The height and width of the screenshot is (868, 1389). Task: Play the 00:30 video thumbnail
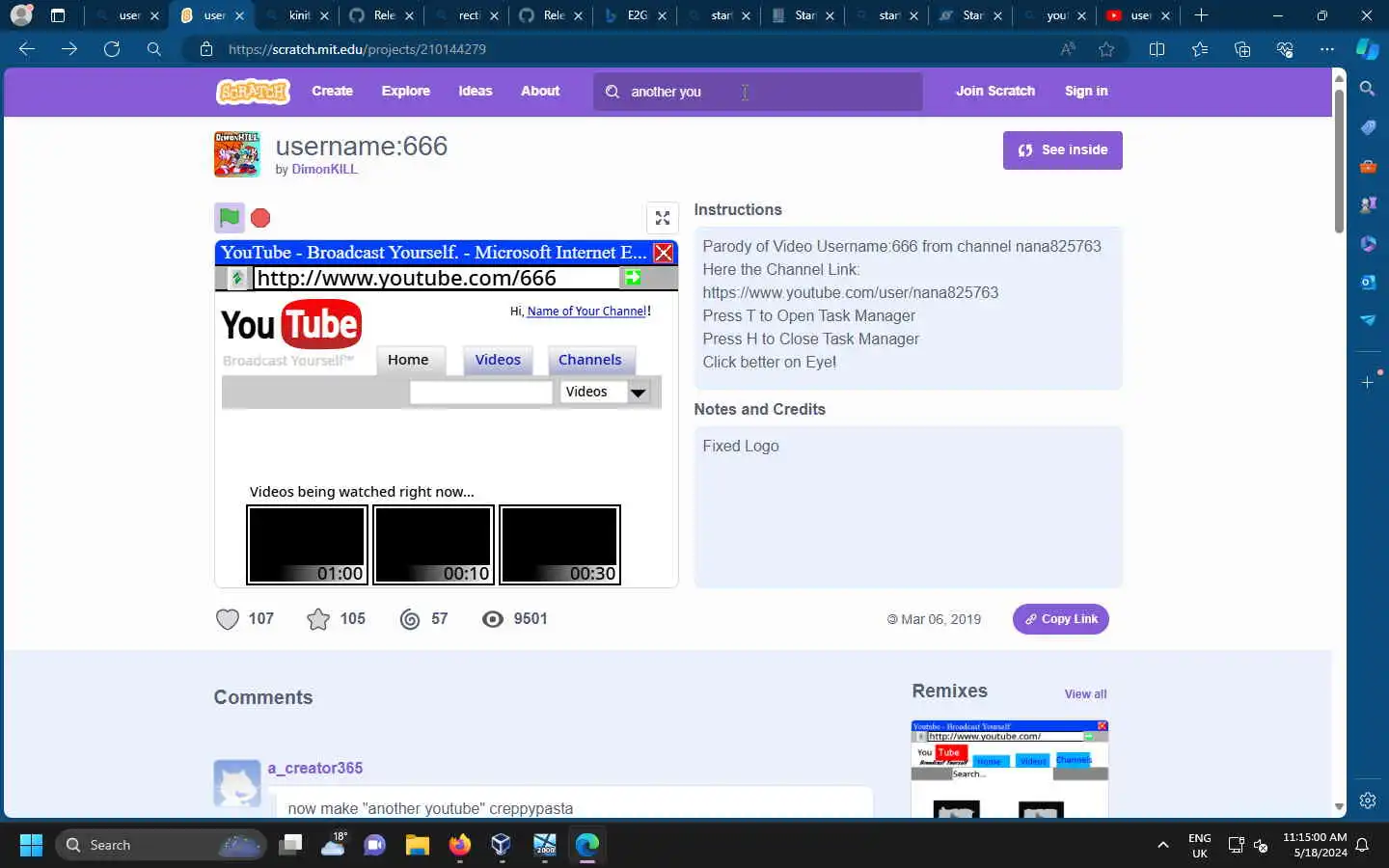tap(559, 545)
